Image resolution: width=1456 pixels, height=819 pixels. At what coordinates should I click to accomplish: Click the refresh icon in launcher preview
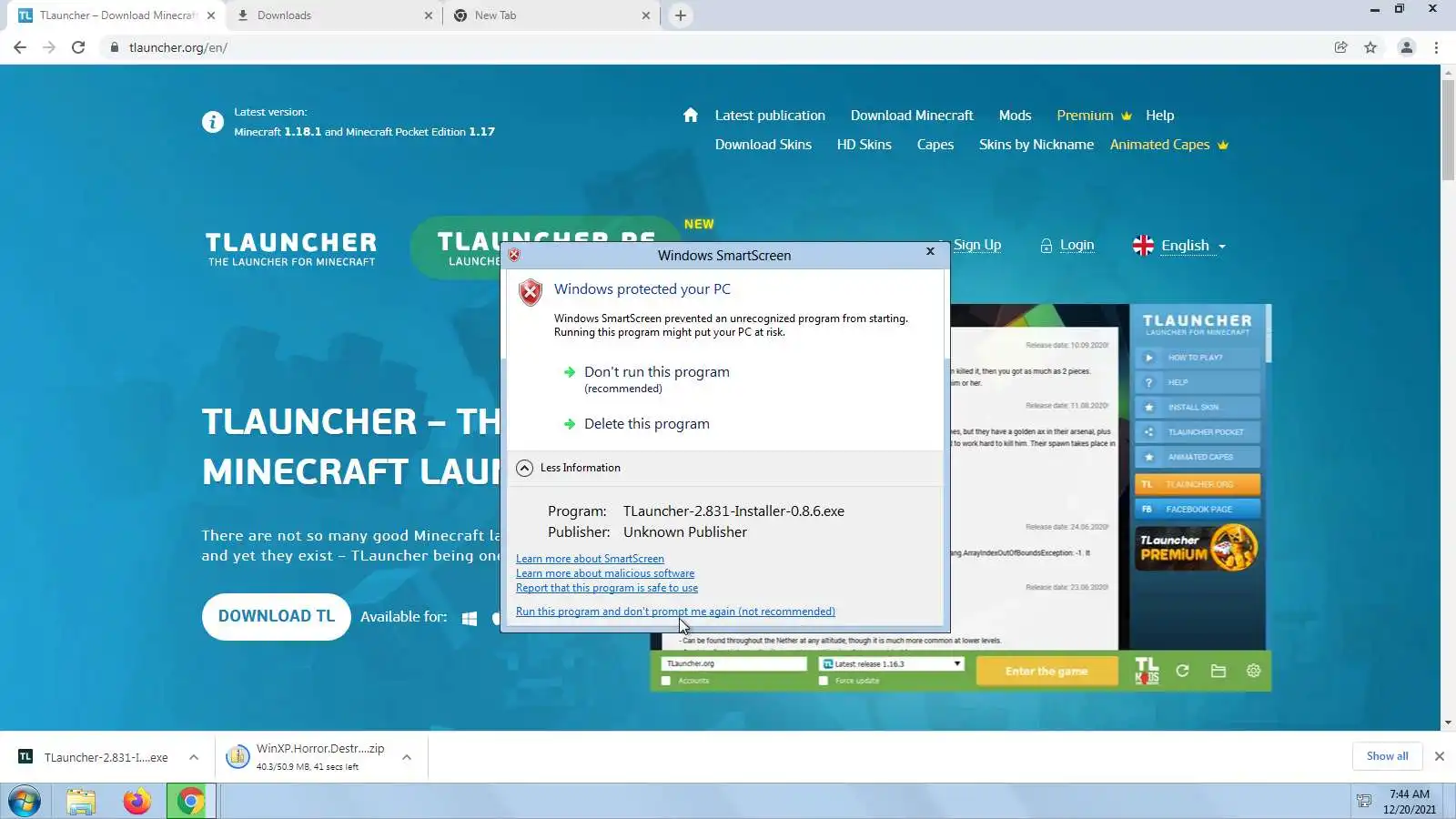click(x=1182, y=671)
